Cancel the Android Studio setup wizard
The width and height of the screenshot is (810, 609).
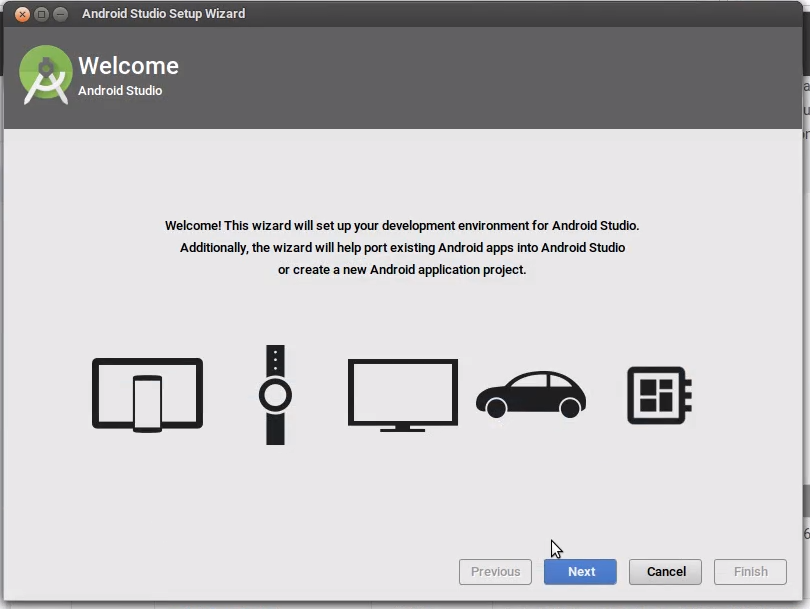pos(665,572)
